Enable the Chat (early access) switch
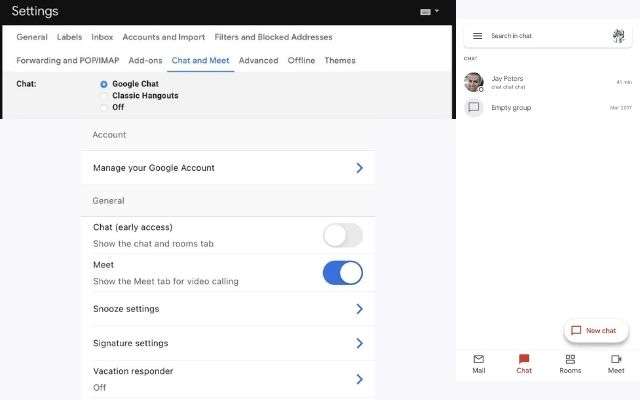 (x=343, y=236)
